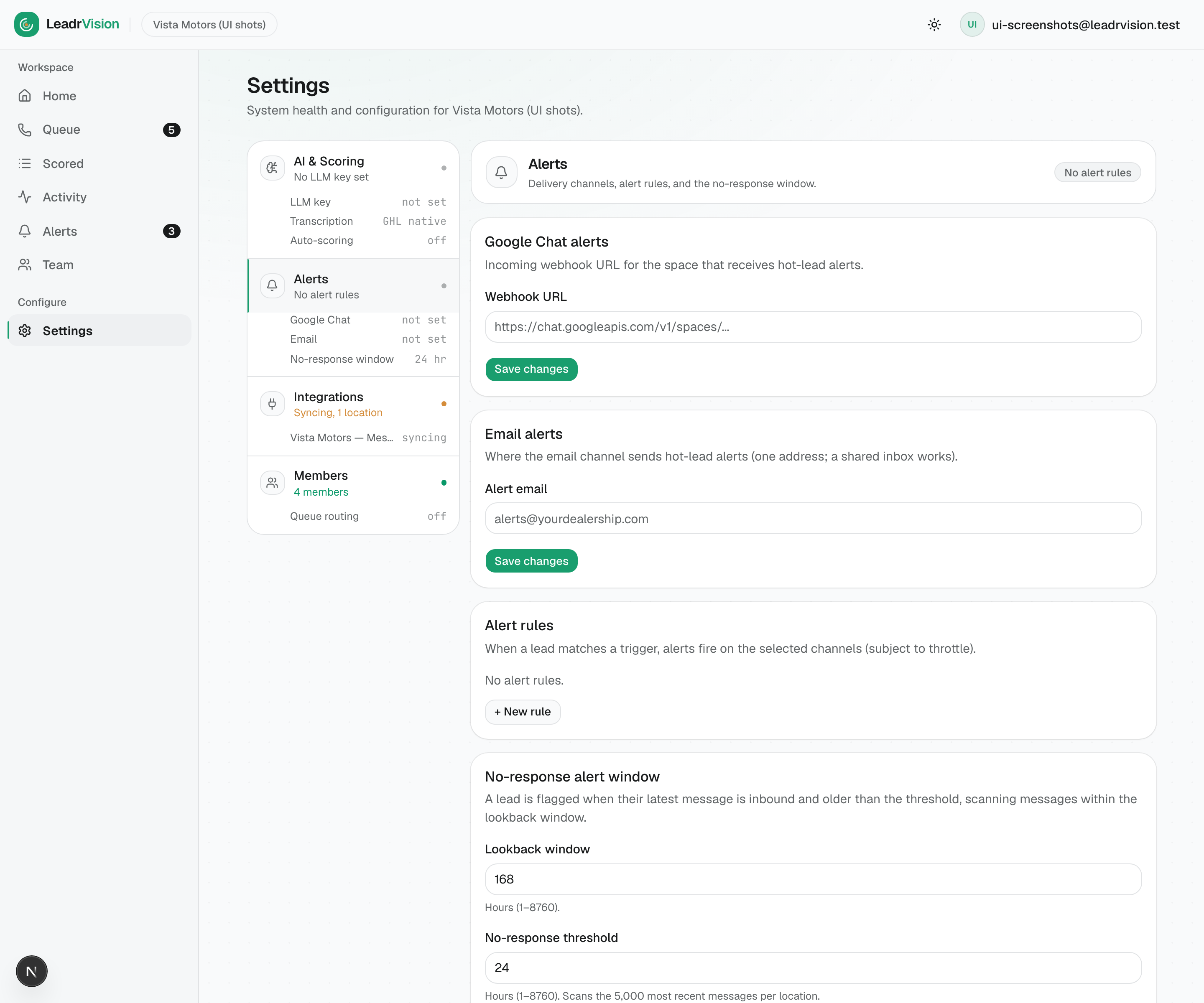
Task: Click the No-response window 24 hr row
Action: tap(367, 359)
